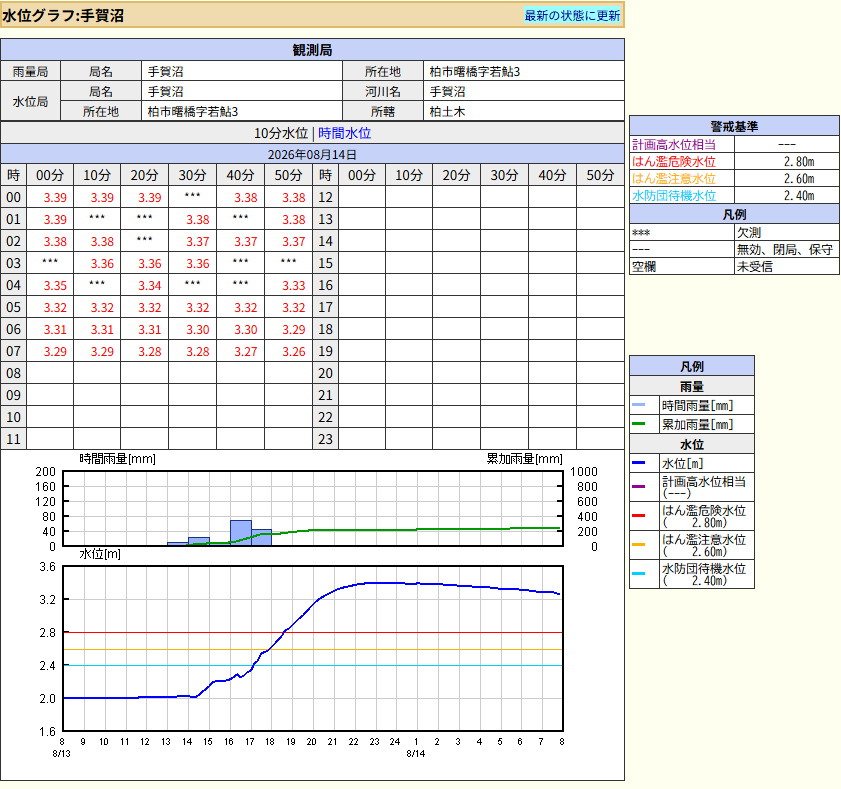Click the 3.36 value at 03時 10分
Screen dimensions: 841x789
[102, 263]
